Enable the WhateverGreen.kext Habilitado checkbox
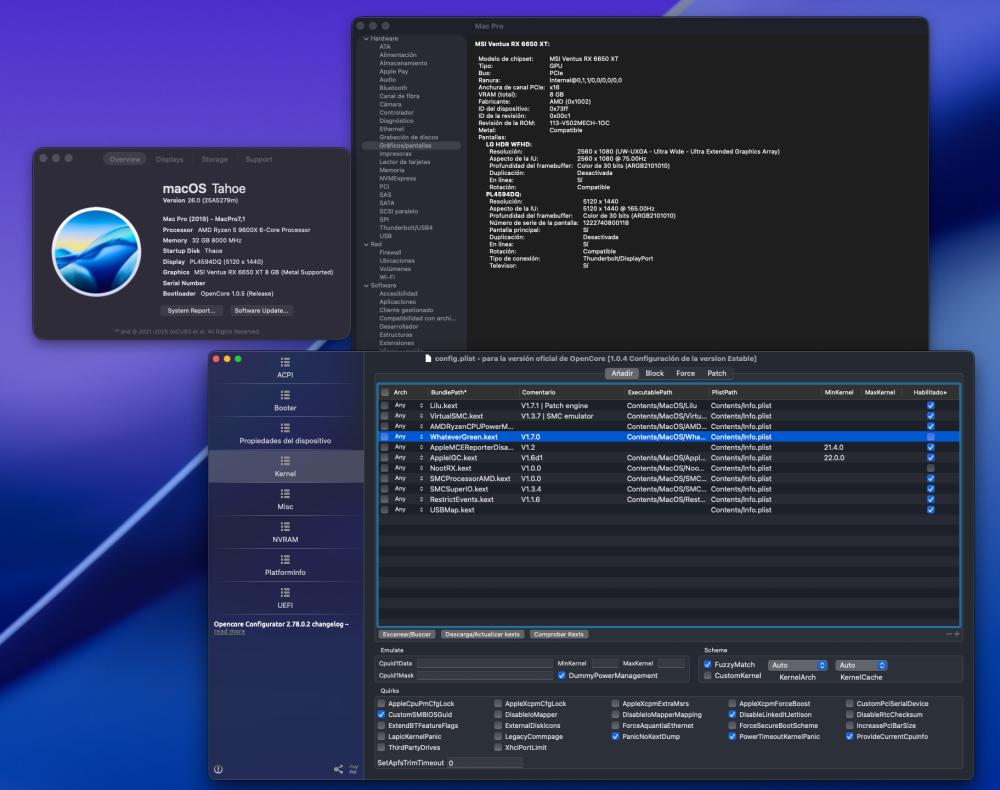Viewport: 1000px width, 790px height. pyautogui.click(x=930, y=437)
